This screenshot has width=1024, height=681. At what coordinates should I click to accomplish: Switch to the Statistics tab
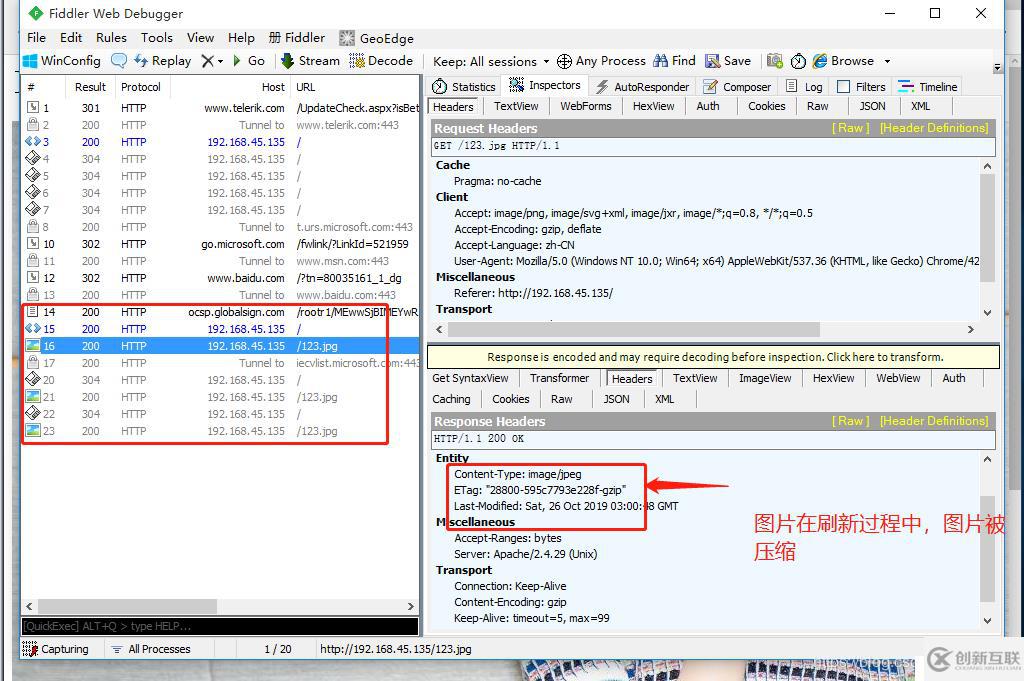(464, 87)
